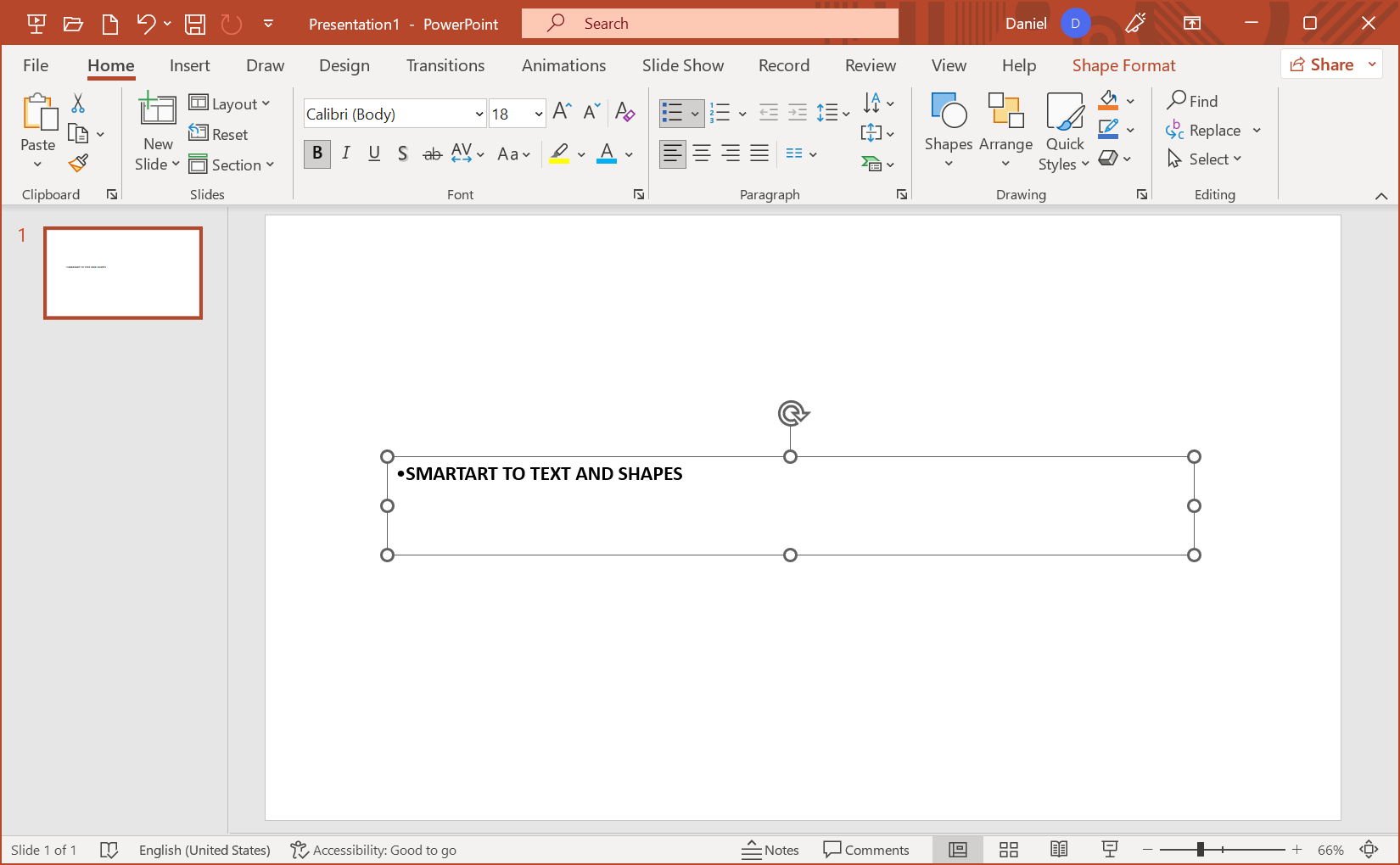1400x865 pixels.
Task: Click the Format Painter icon
Action: click(78, 162)
